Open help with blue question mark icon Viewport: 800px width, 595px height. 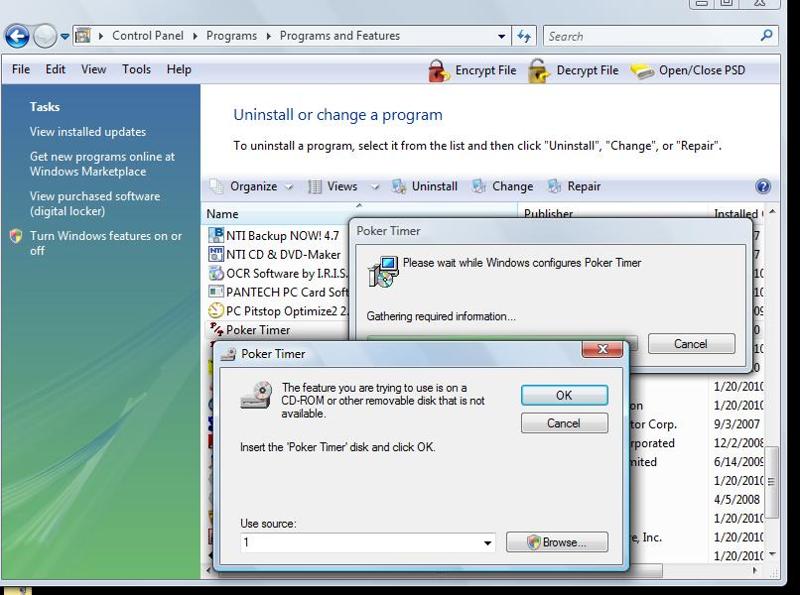coord(763,187)
